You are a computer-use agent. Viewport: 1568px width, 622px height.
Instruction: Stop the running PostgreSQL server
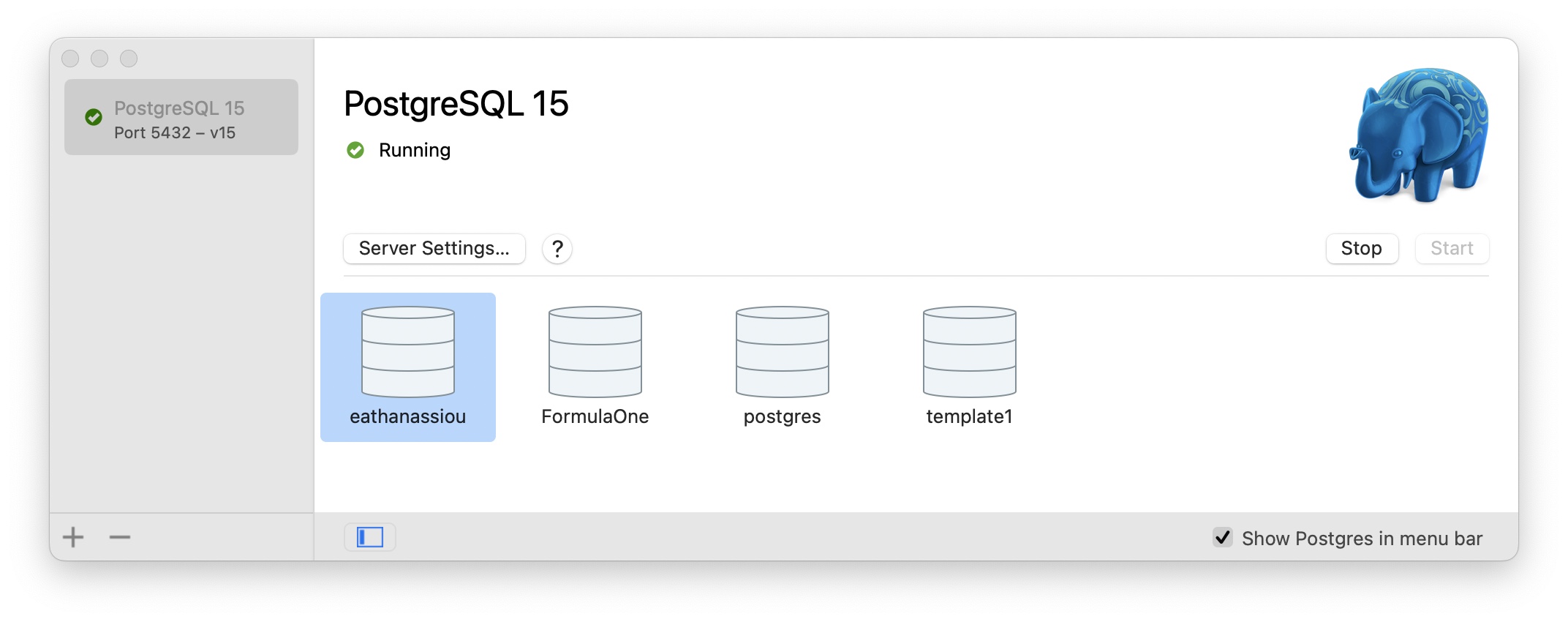1361,249
